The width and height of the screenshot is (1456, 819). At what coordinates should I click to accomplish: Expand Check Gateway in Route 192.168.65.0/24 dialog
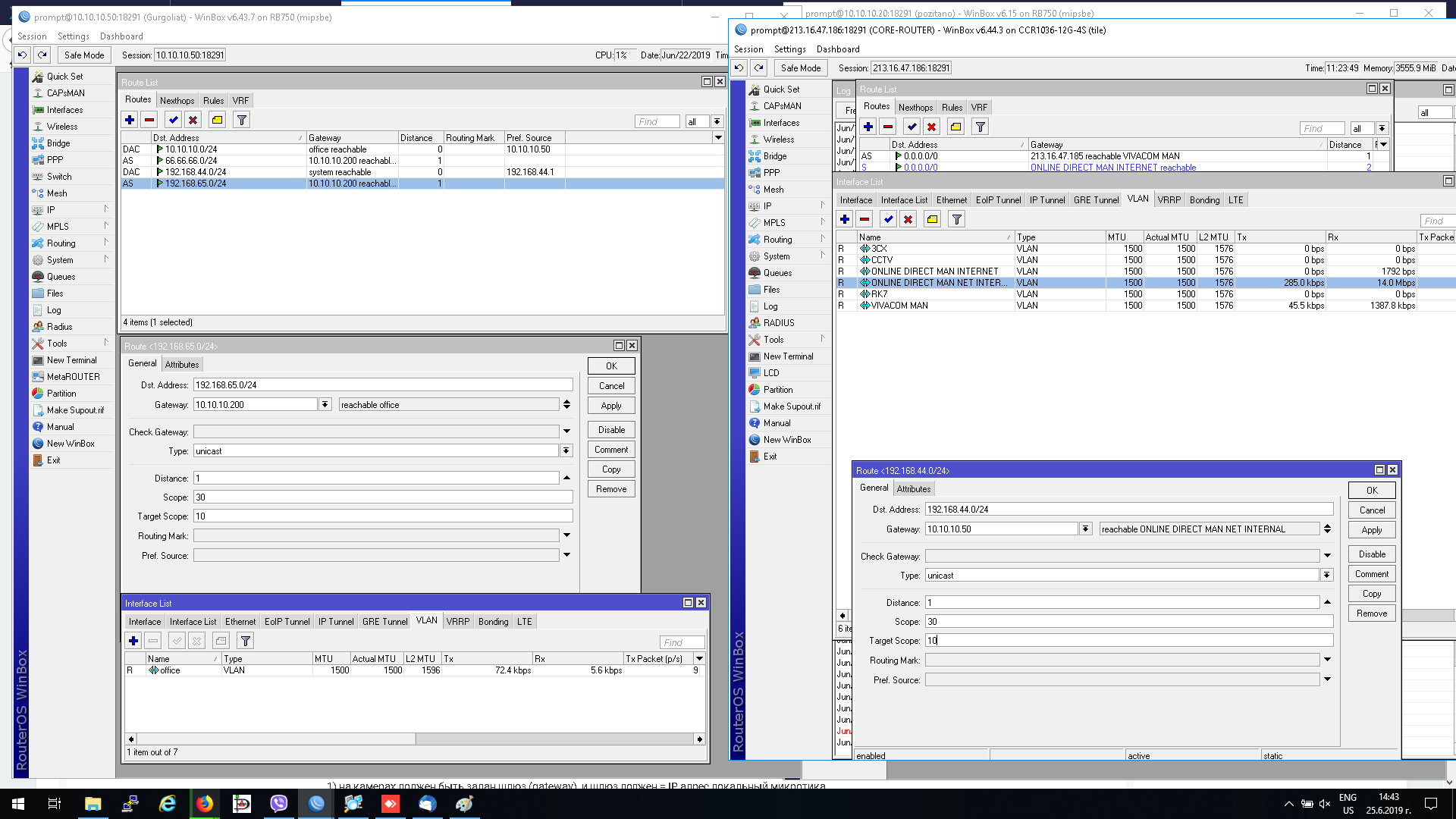[566, 432]
